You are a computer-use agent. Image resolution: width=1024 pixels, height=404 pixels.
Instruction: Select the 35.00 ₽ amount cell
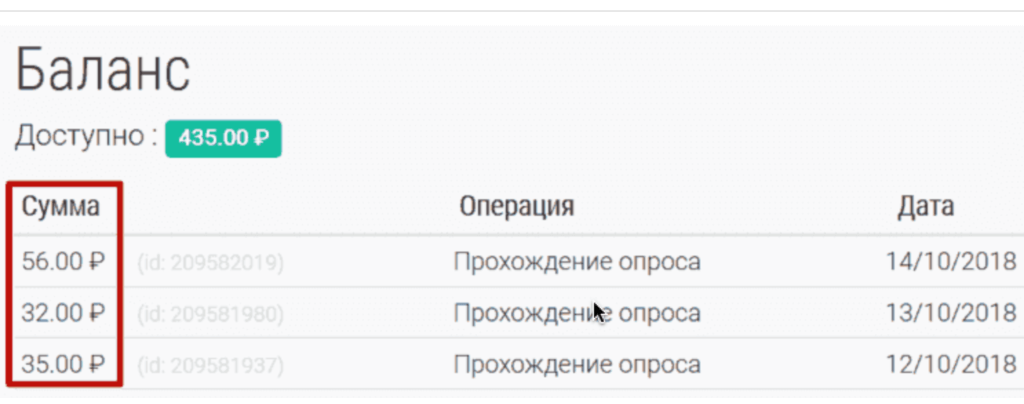(x=63, y=361)
